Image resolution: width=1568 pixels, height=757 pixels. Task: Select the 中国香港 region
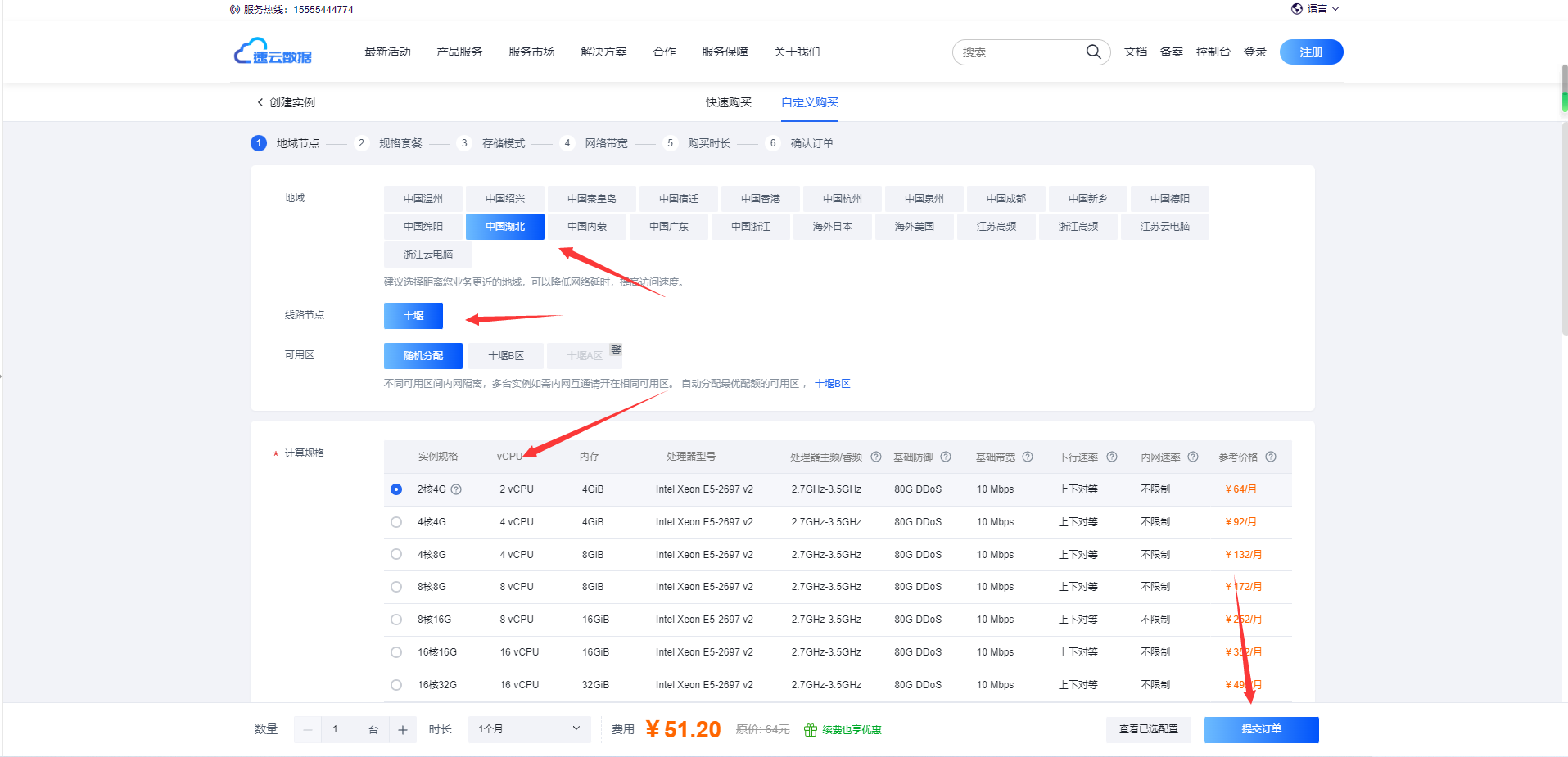coord(761,199)
